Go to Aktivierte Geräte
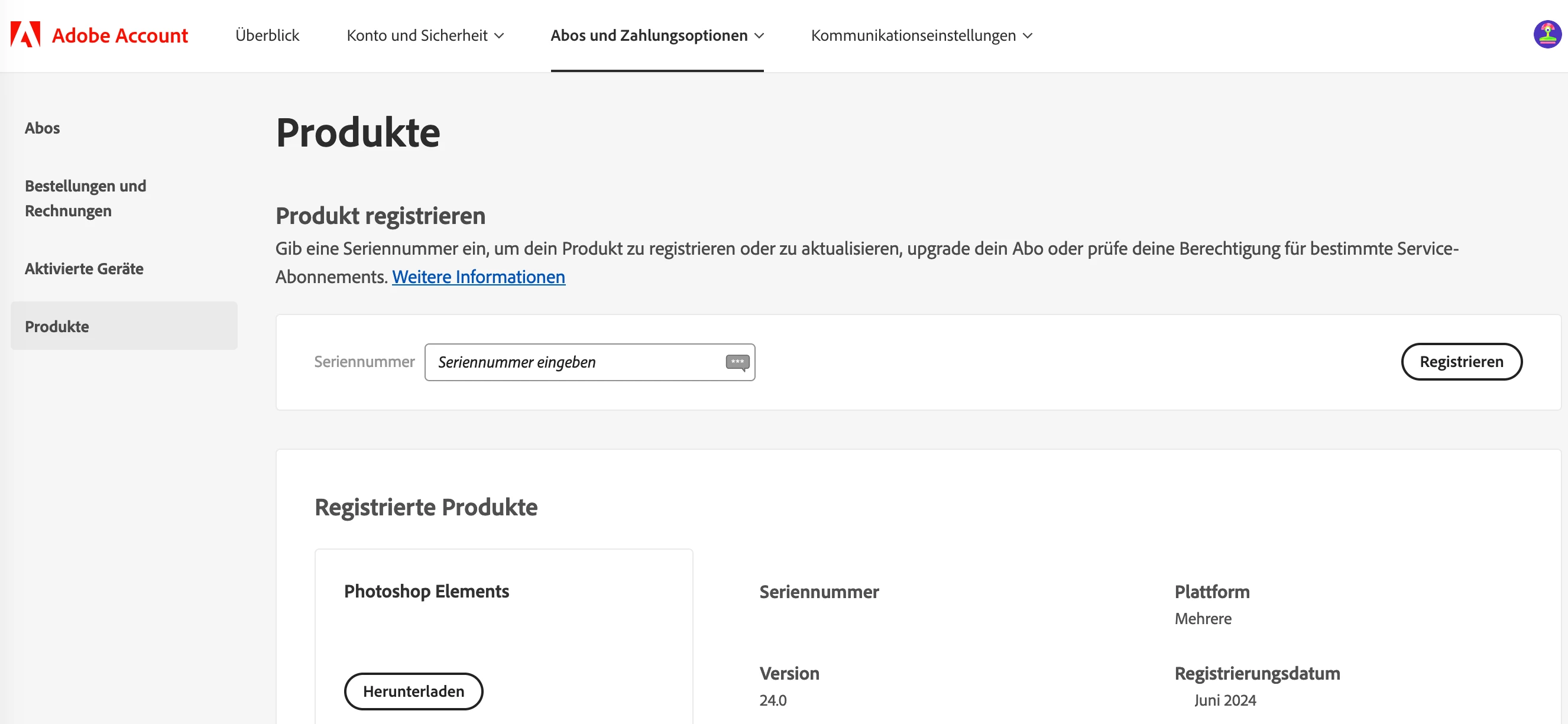 [84, 268]
